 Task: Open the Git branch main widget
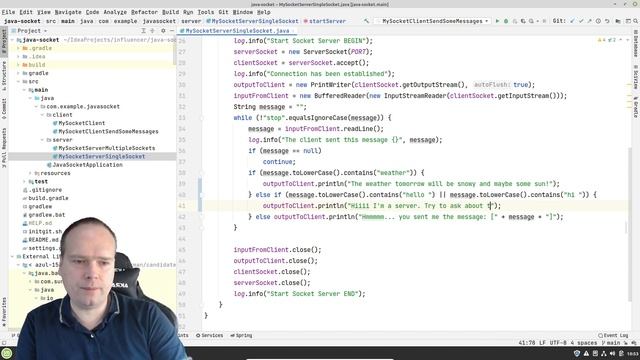coord(611,343)
